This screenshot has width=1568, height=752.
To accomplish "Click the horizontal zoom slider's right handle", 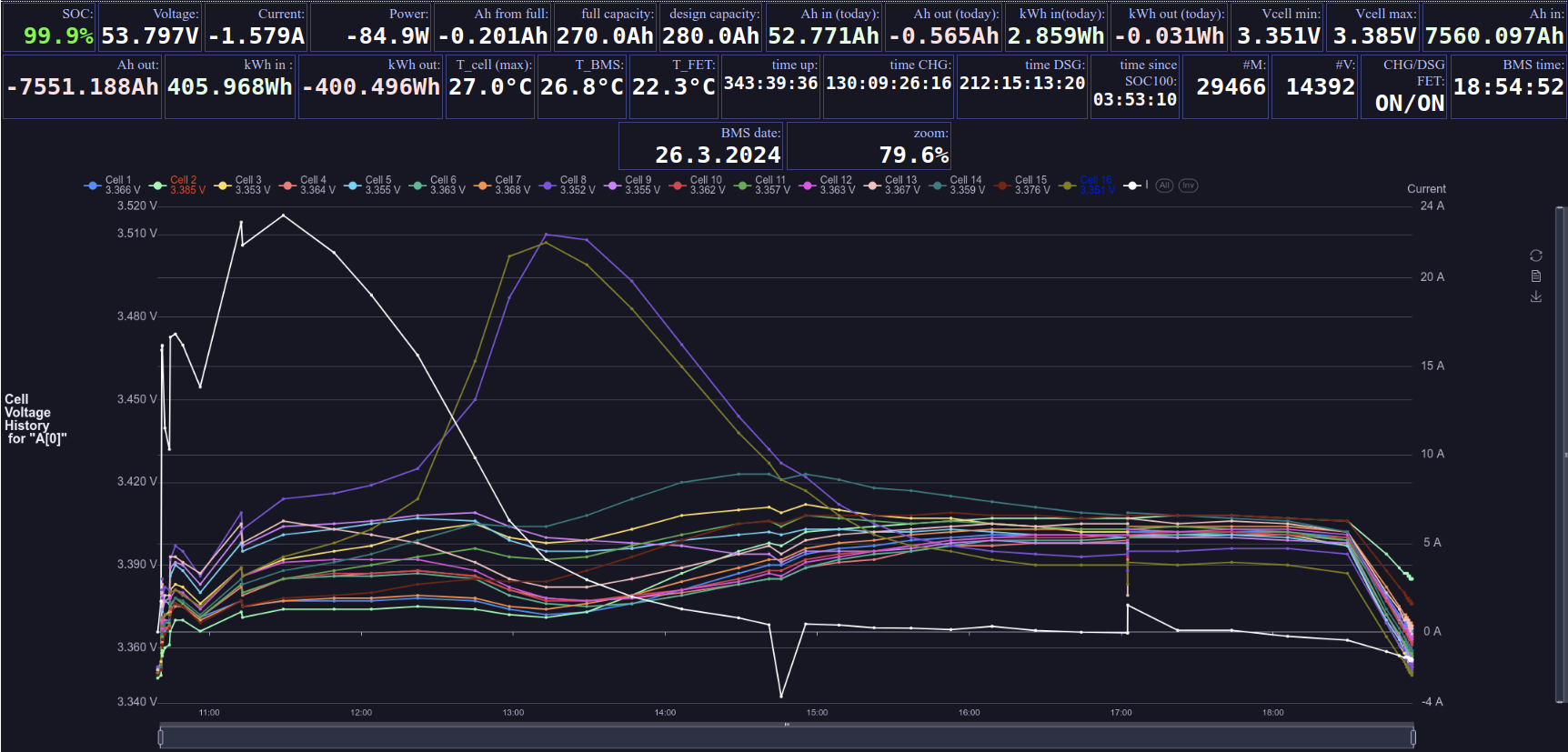I will pos(1412,737).
